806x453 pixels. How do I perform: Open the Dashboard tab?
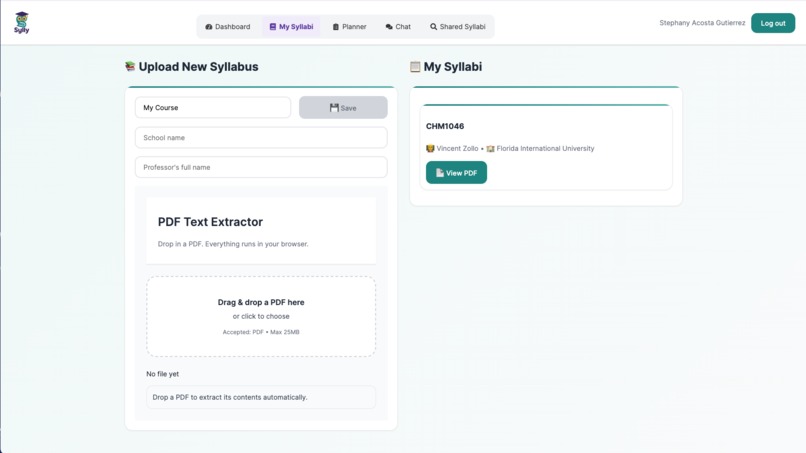[x=228, y=27]
